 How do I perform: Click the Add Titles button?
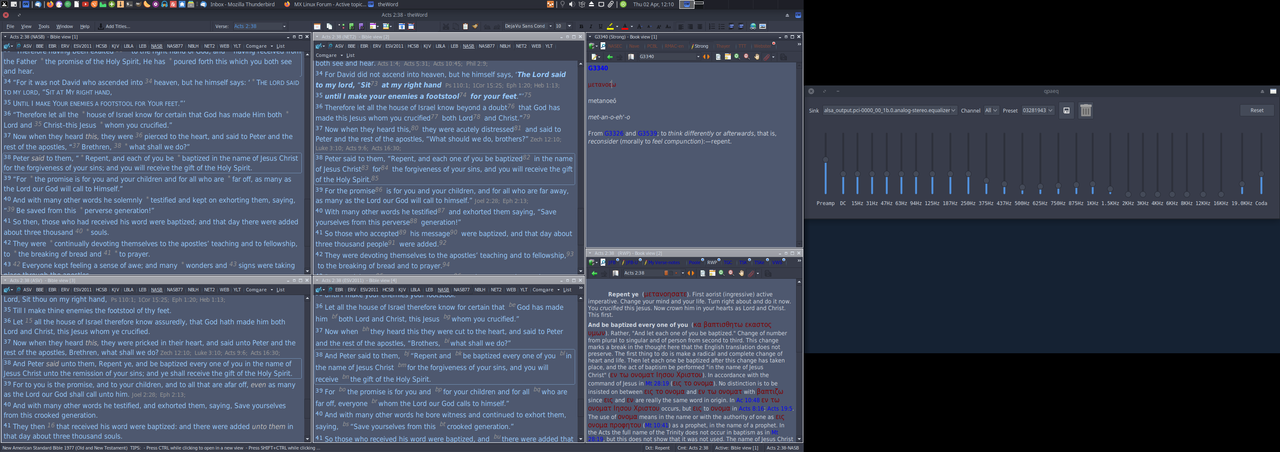[x=114, y=26]
